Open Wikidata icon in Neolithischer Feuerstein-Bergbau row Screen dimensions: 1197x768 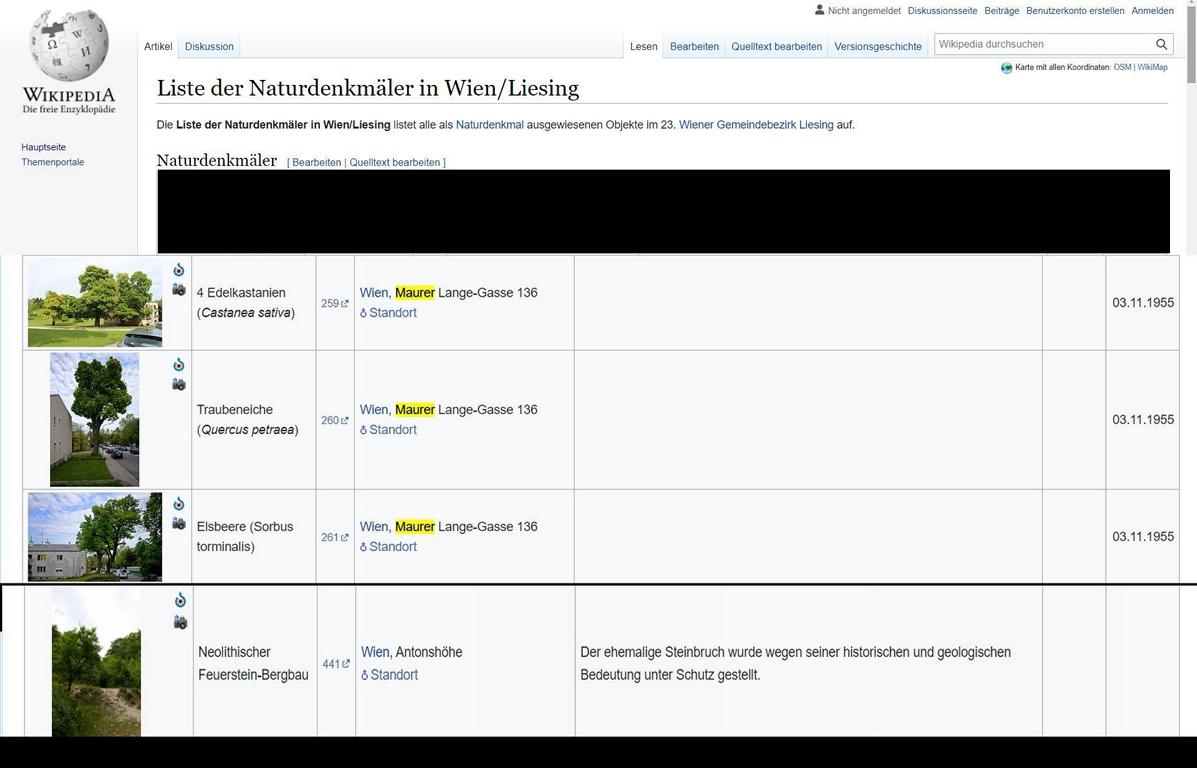[x=180, y=600]
